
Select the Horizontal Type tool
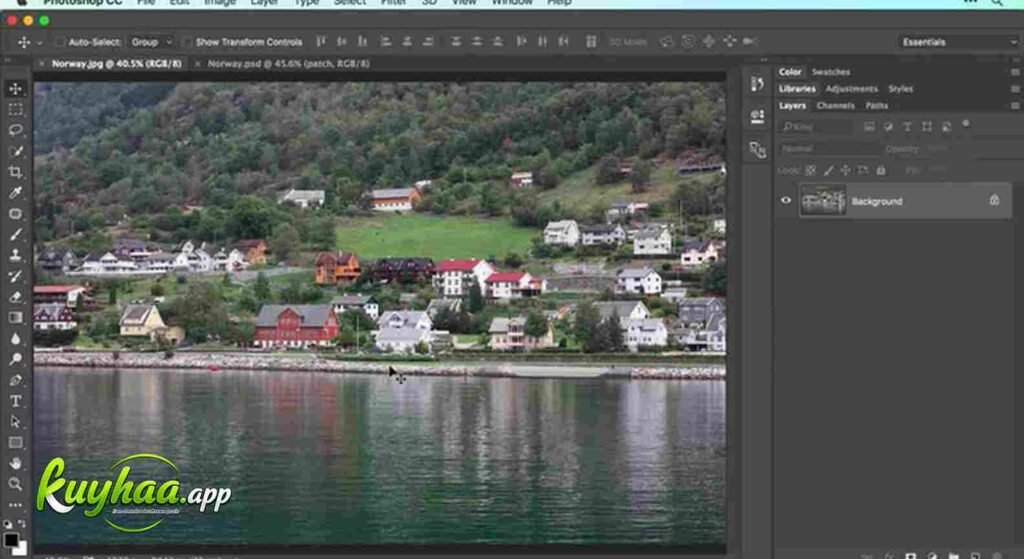[x=16, y=401]
